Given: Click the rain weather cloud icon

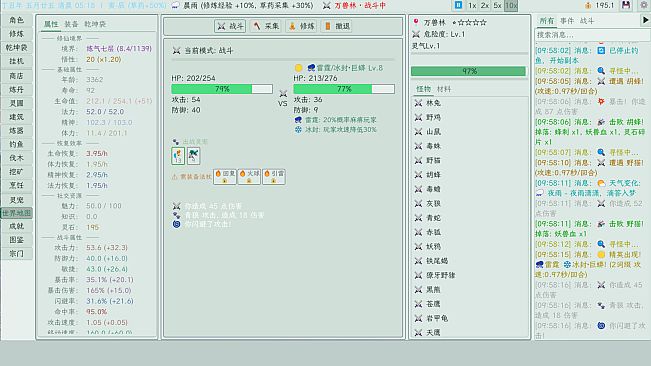Looking at the screenshot, I should (175, 5).
